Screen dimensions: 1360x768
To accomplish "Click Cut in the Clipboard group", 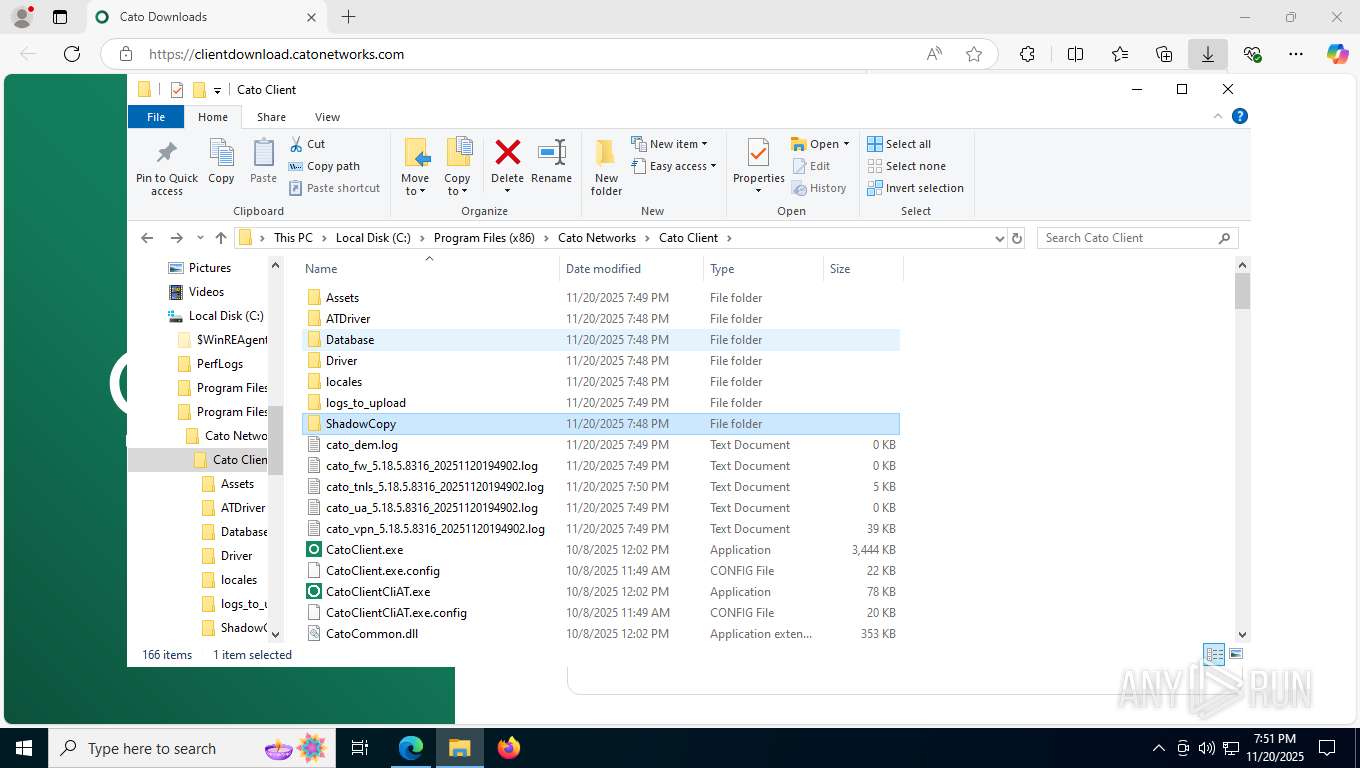I will [x=307, y=144].
